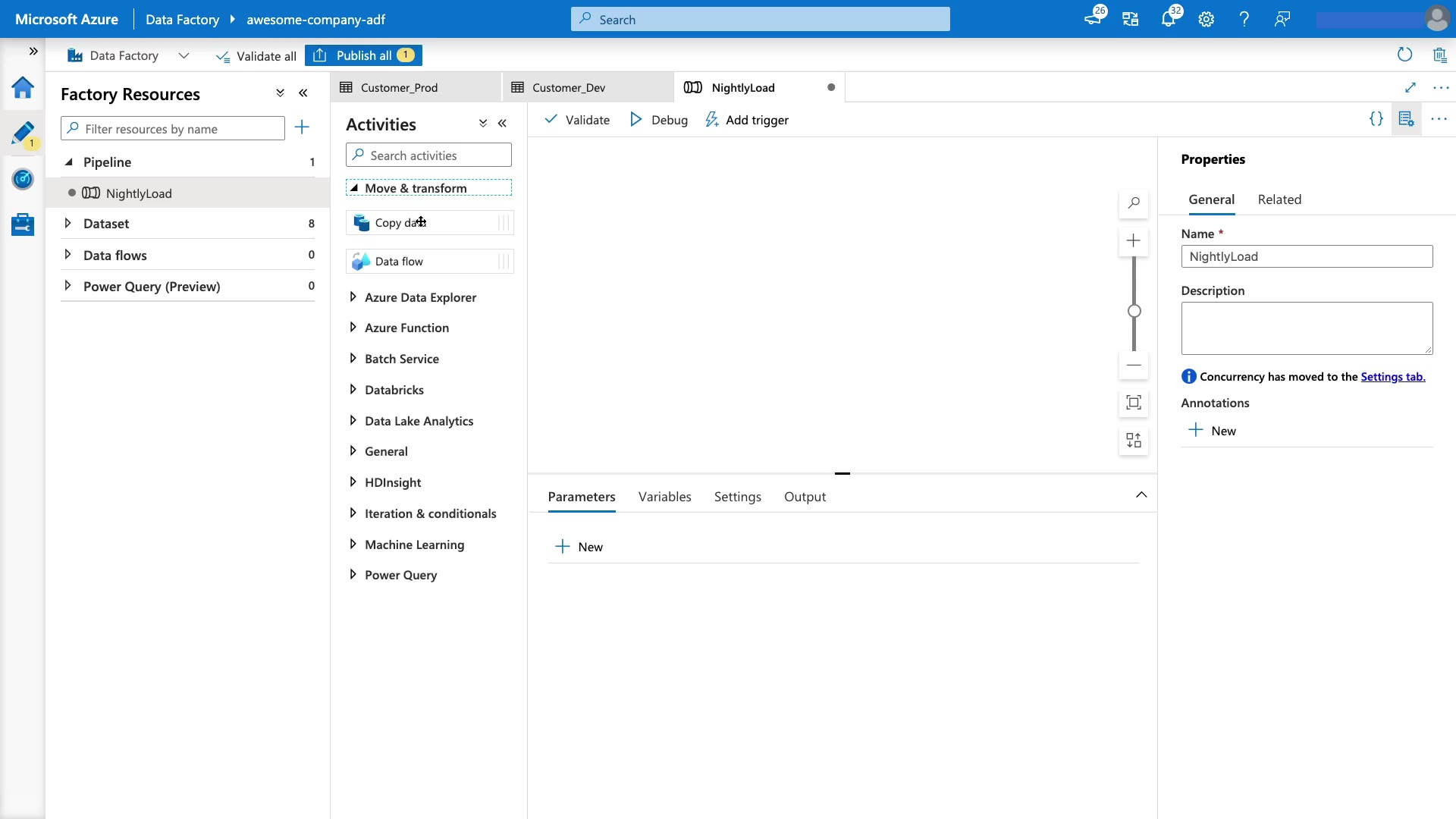Switch to the Variables tab
Viewport: 1456px width, 819px height.
(664, 497)
